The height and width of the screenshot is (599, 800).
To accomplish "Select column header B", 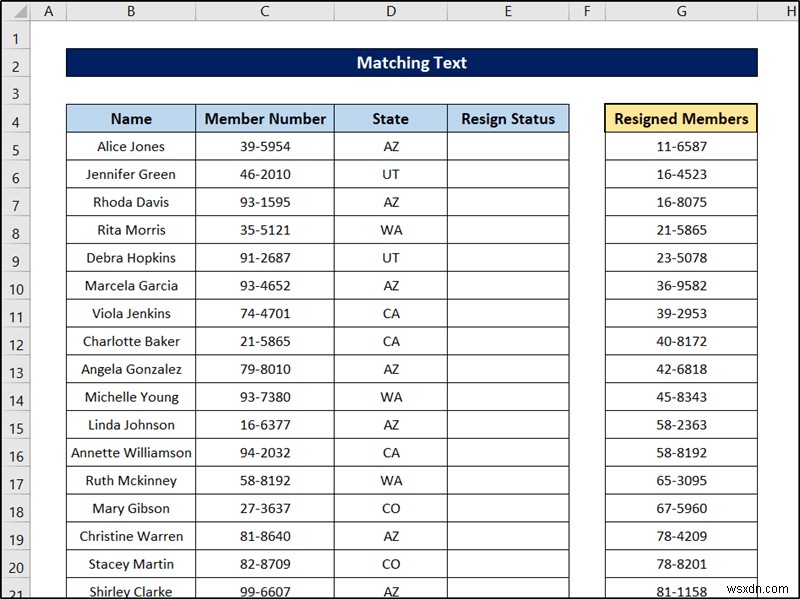I will click(130, 12).
